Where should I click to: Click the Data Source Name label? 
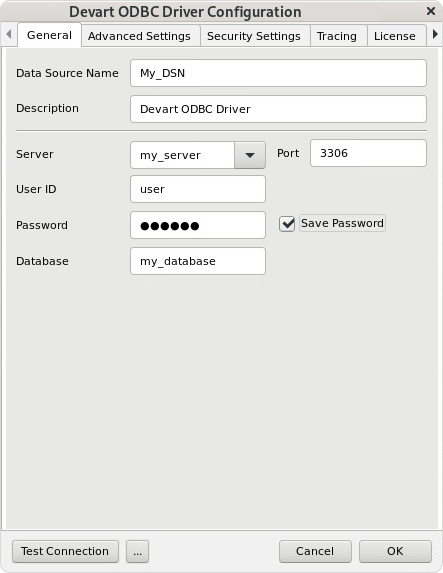67,73
